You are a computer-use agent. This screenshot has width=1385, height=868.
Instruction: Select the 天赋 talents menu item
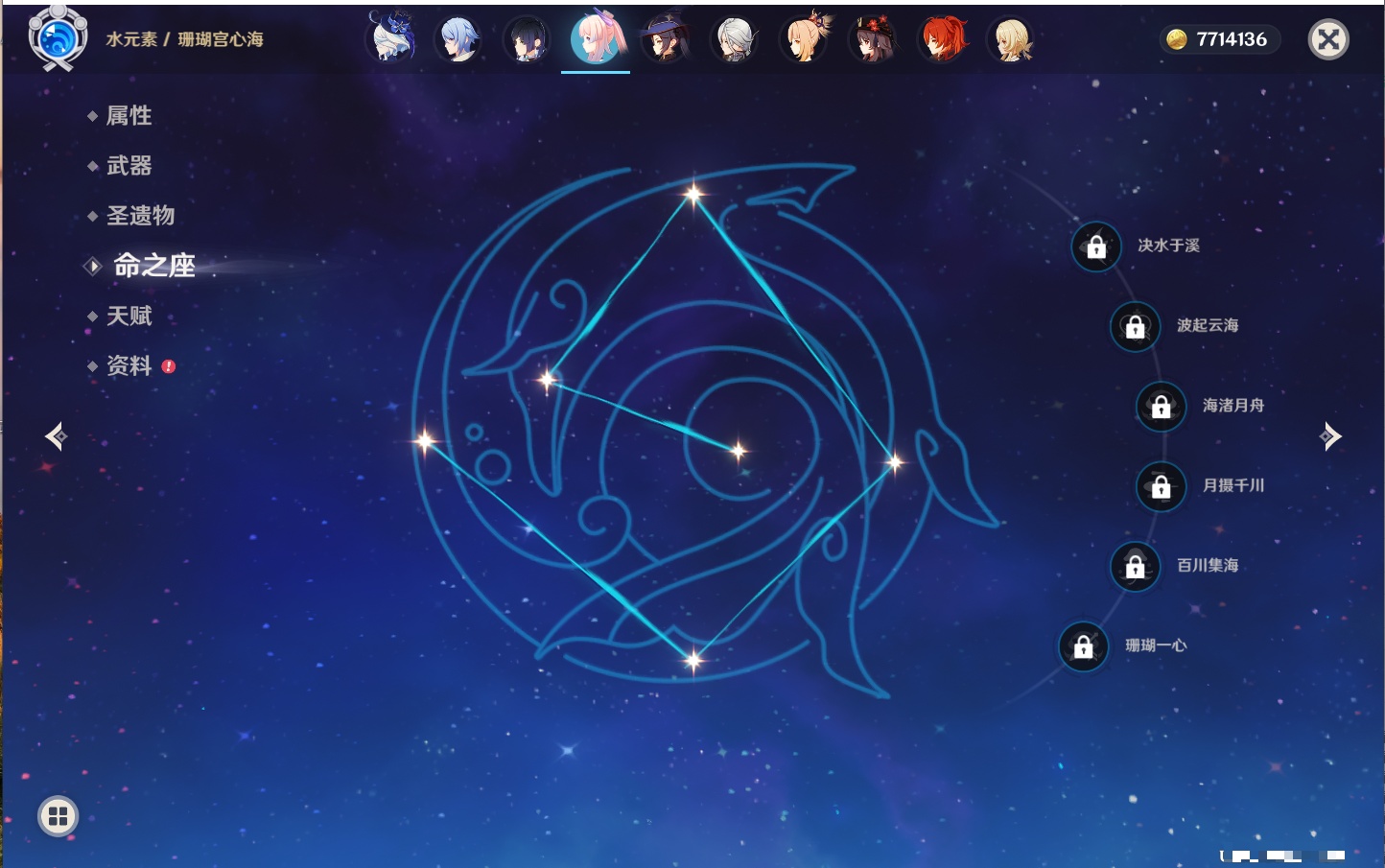tap(129, 317)
